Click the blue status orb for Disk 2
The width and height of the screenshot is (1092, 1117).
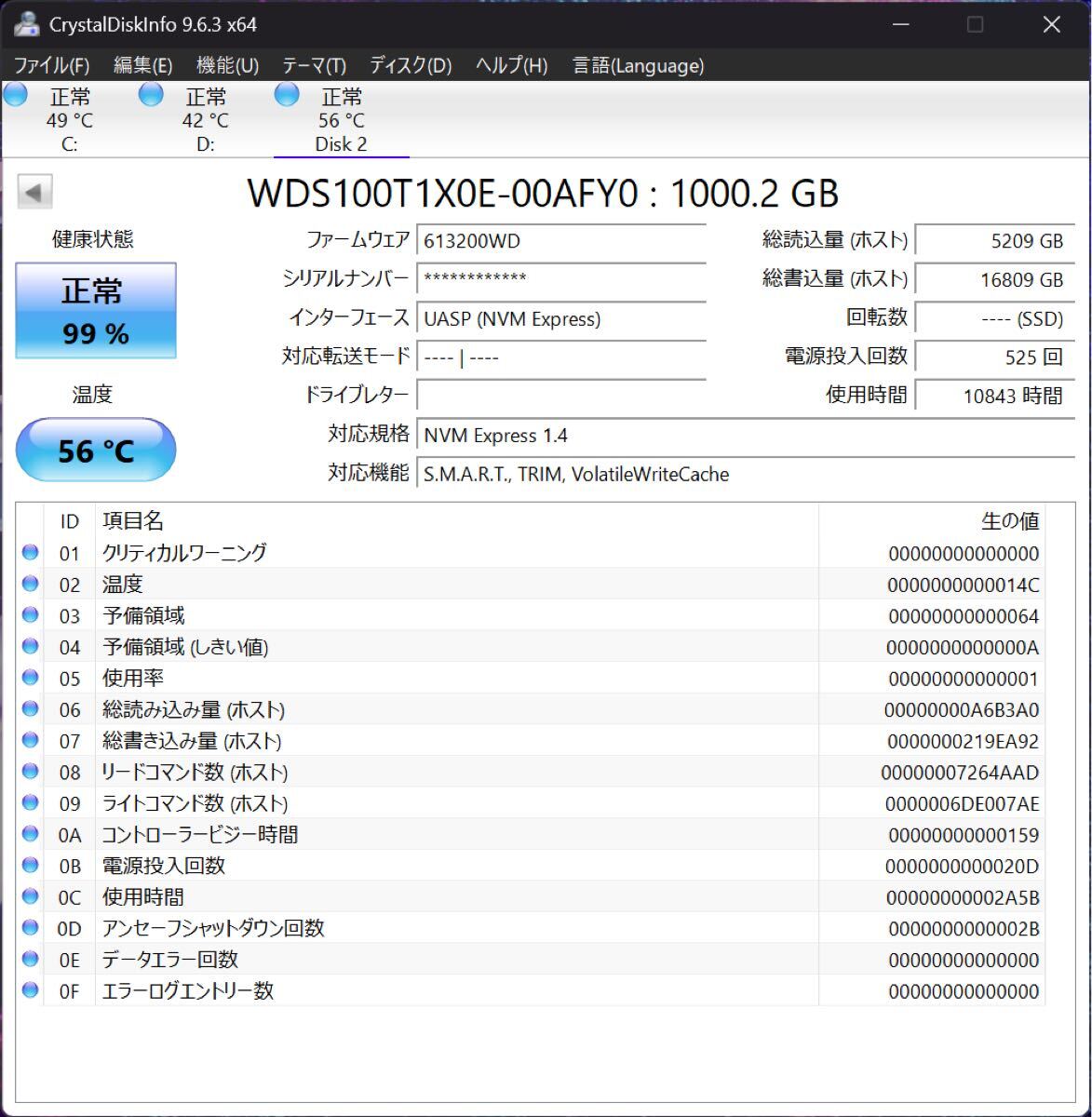point(287,95)
